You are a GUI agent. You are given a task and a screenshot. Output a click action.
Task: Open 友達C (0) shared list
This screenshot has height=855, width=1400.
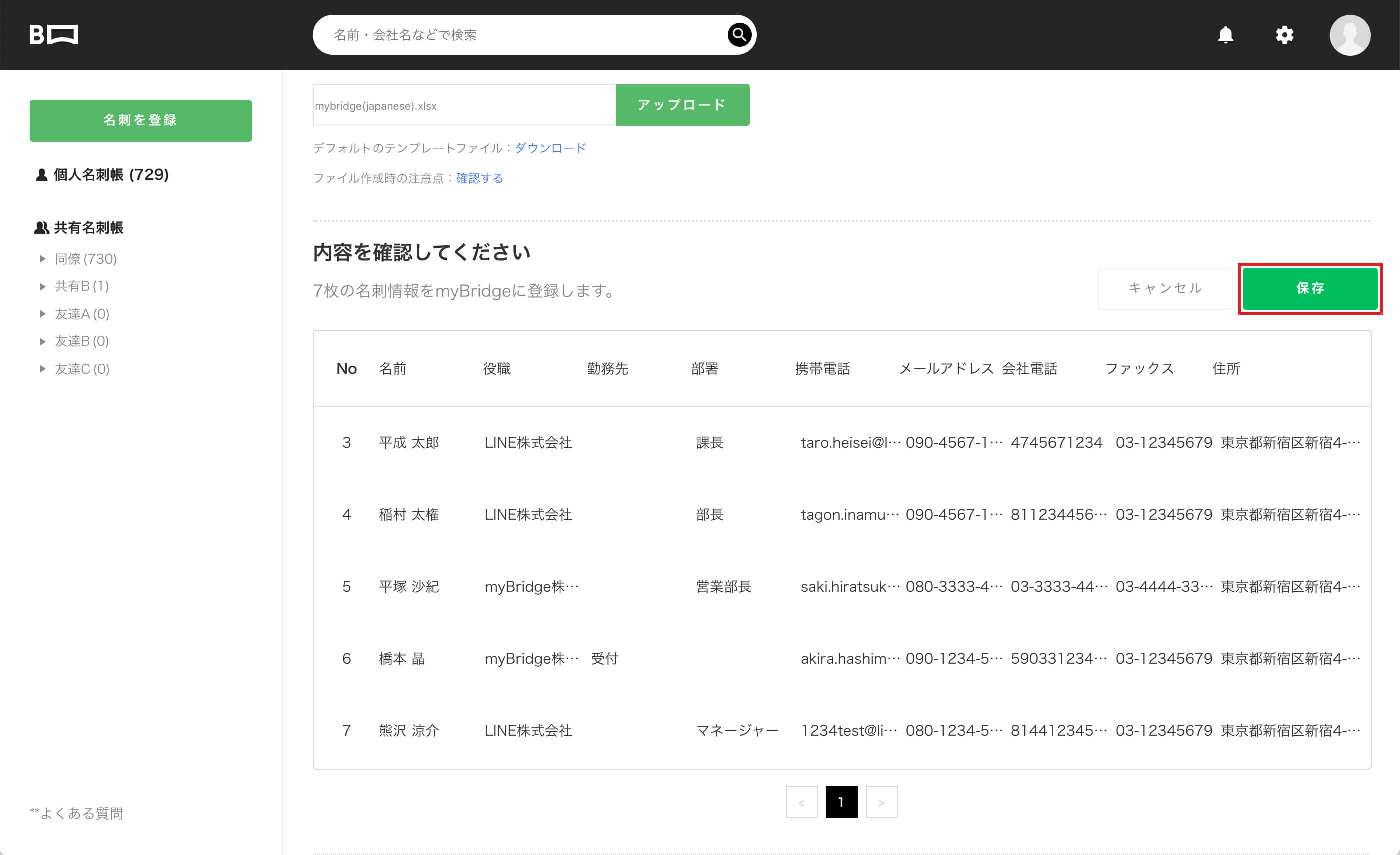pos(82,369)
